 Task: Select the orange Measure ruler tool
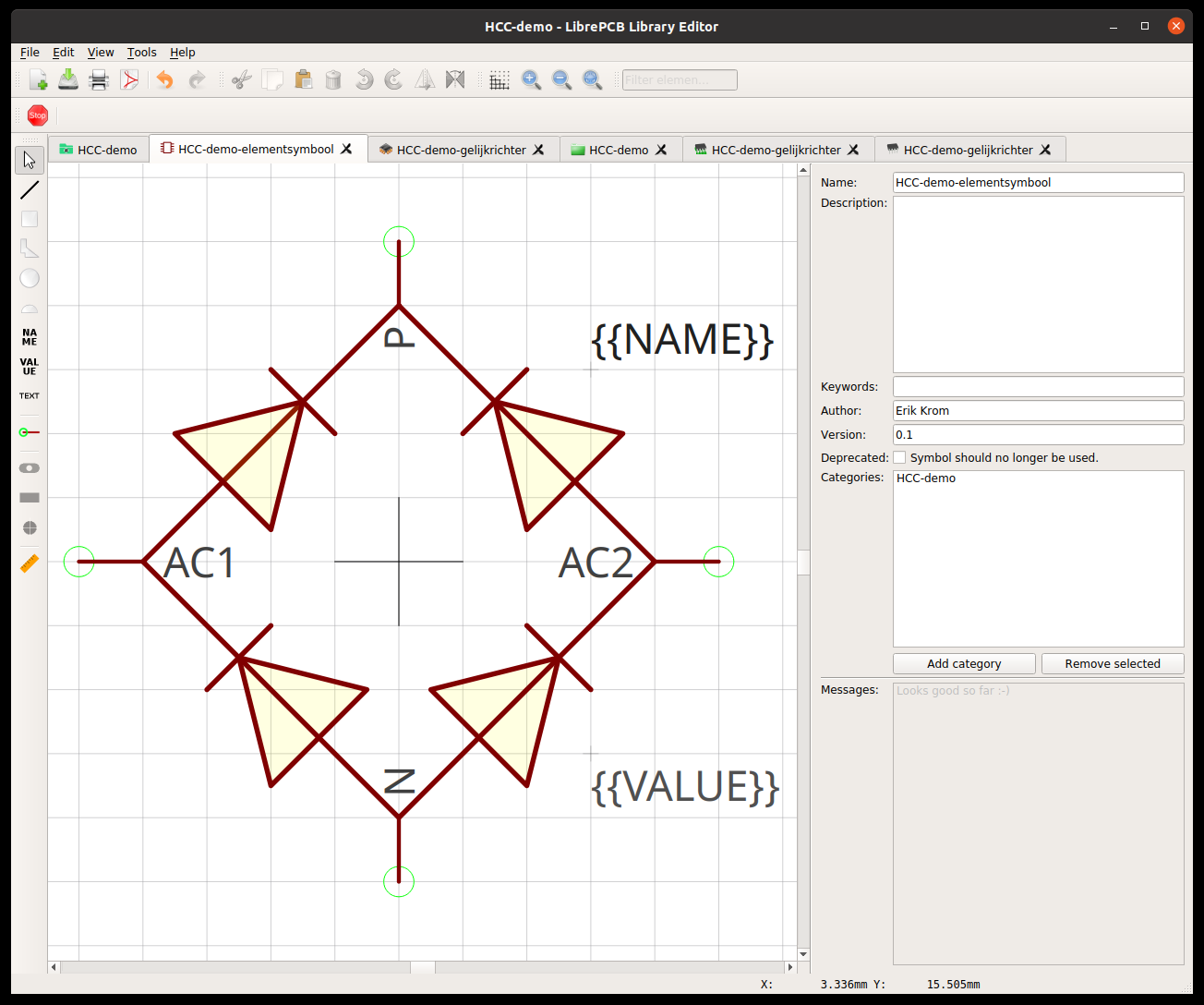(30, 563)
